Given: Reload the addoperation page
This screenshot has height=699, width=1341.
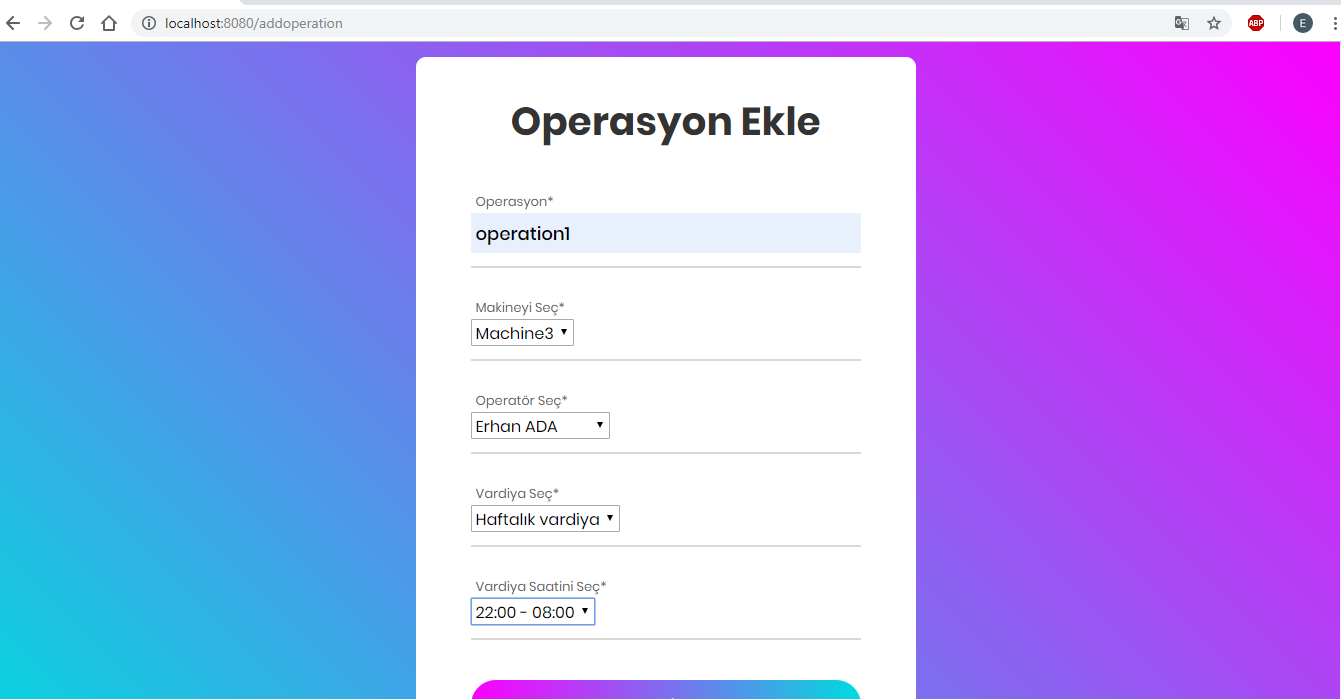Looking at the screenshot, I should (x=77, y=23).
